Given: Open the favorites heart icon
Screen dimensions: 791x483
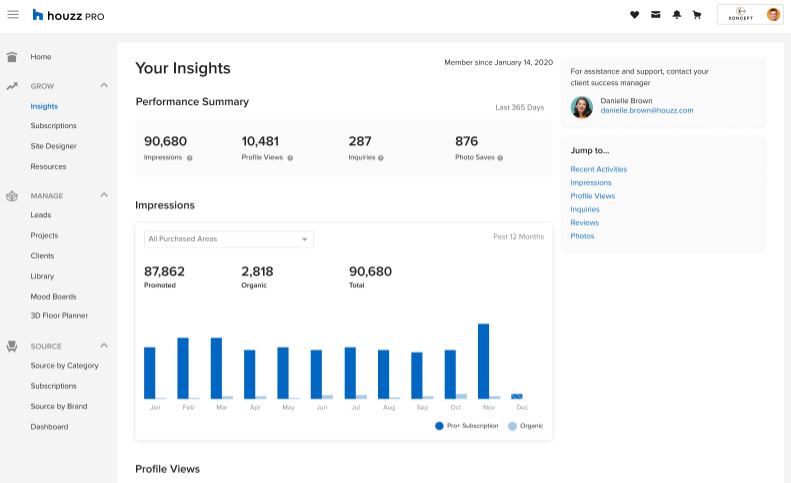Looking at the screenshot, I should 635,15.
